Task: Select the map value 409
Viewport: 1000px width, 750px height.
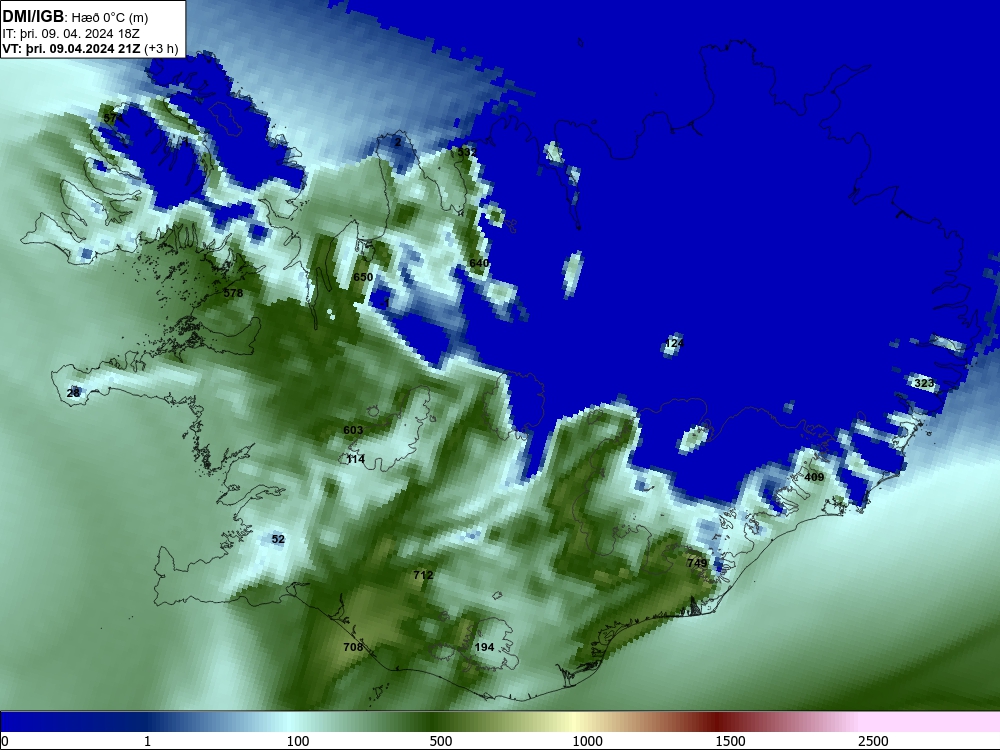Action: coord(814,477)
